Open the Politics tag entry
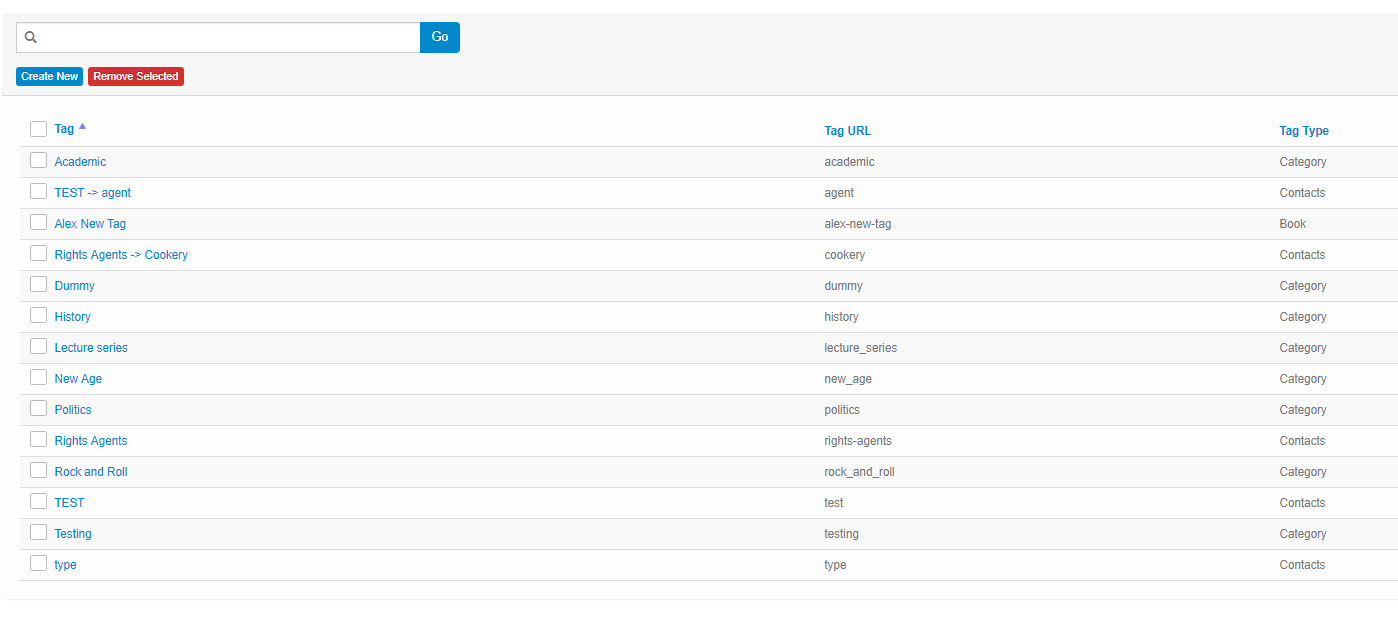Viewport: 1398px width, 624px height. pos(73,410)
